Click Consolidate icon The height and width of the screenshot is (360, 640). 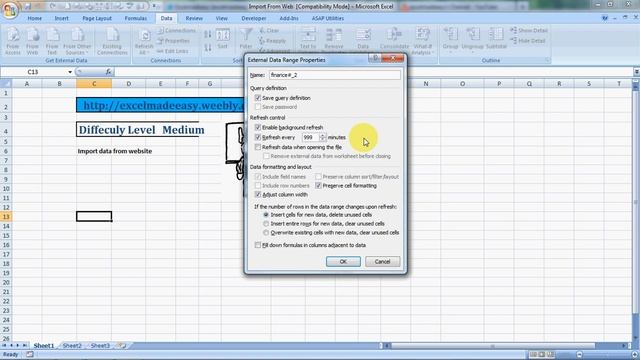(x=394, y=40)
